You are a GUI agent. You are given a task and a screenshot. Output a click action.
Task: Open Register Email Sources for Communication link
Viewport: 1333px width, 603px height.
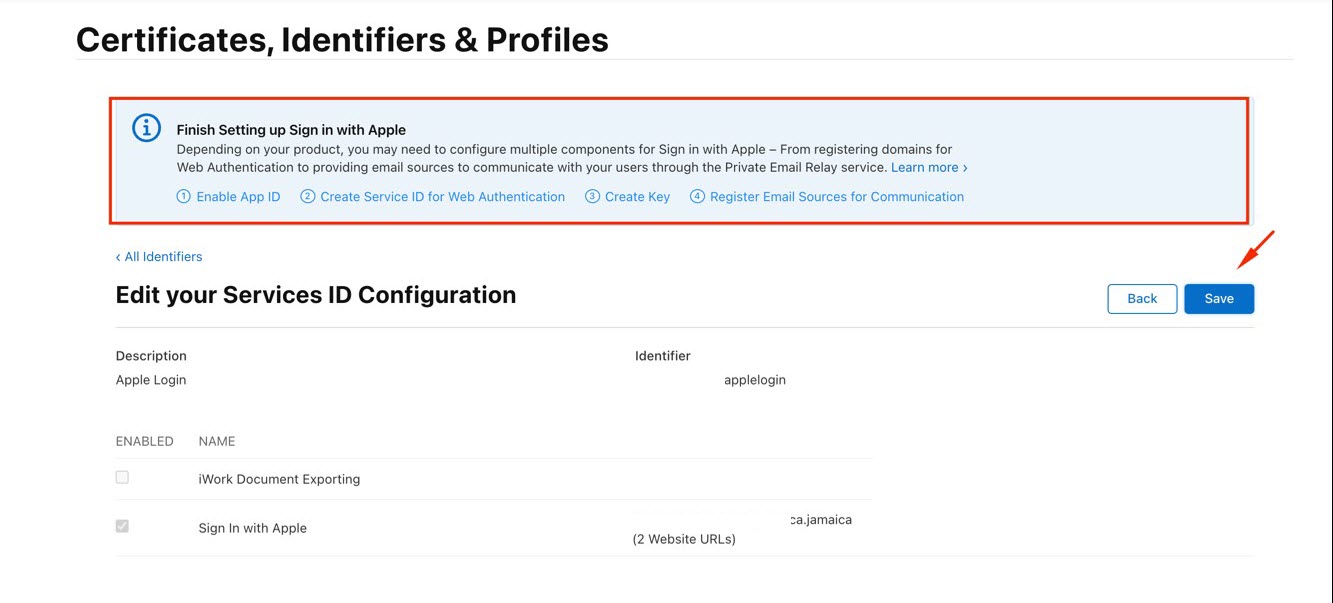(x=837, y=197)
